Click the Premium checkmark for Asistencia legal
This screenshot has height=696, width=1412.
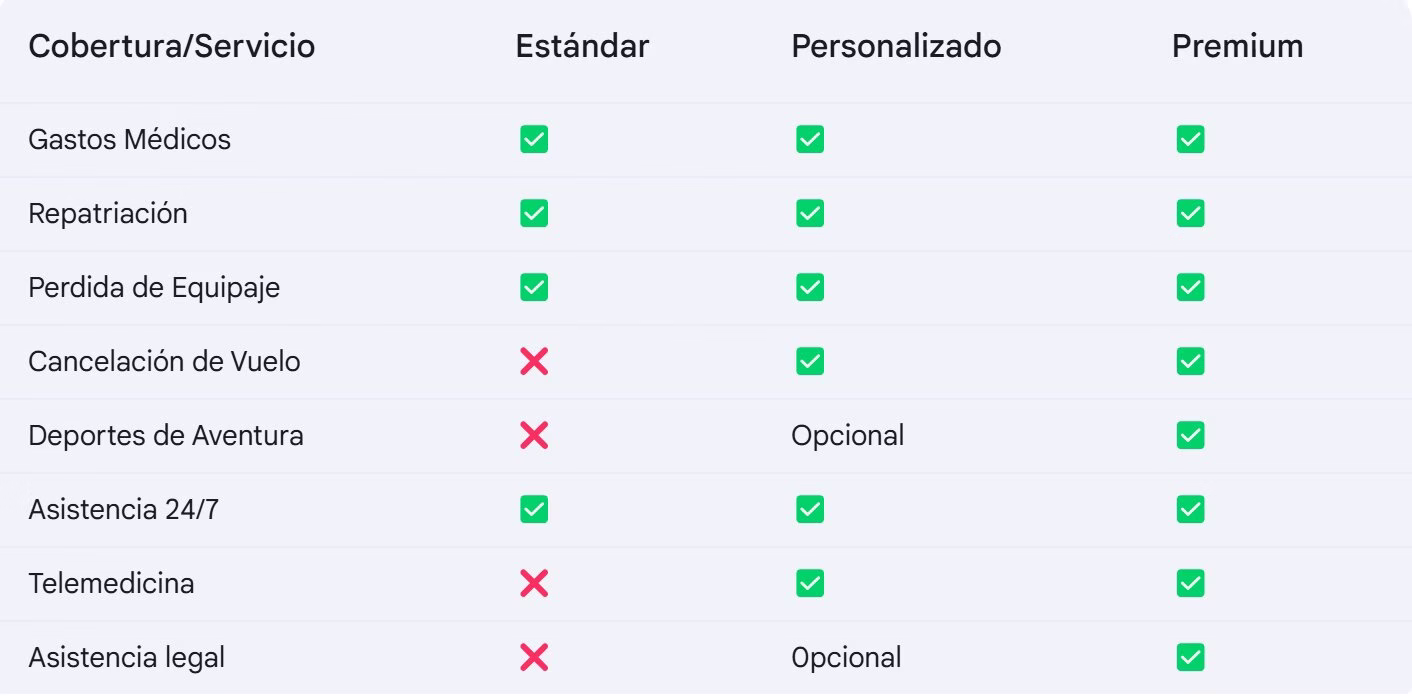1190,657
